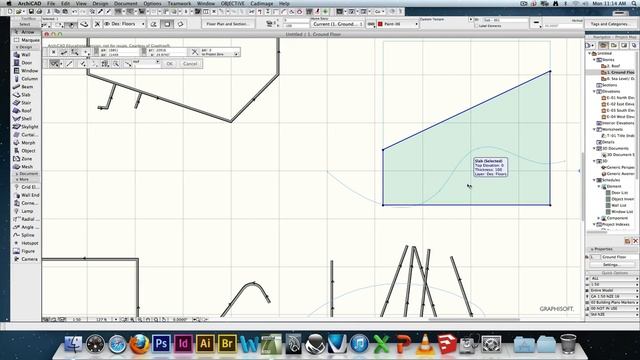
Task: Choose the Morph tool
Action: [26, 143]
